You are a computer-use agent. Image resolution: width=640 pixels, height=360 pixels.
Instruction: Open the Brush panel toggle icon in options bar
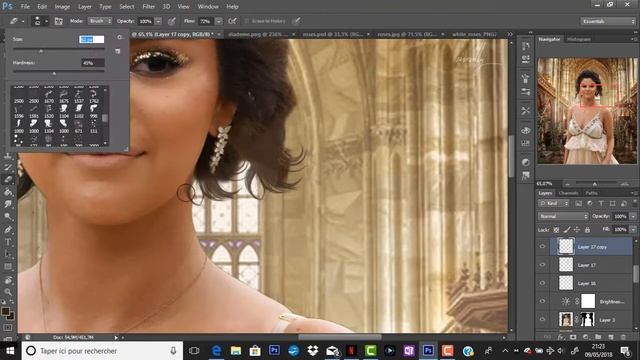(59, 21)
